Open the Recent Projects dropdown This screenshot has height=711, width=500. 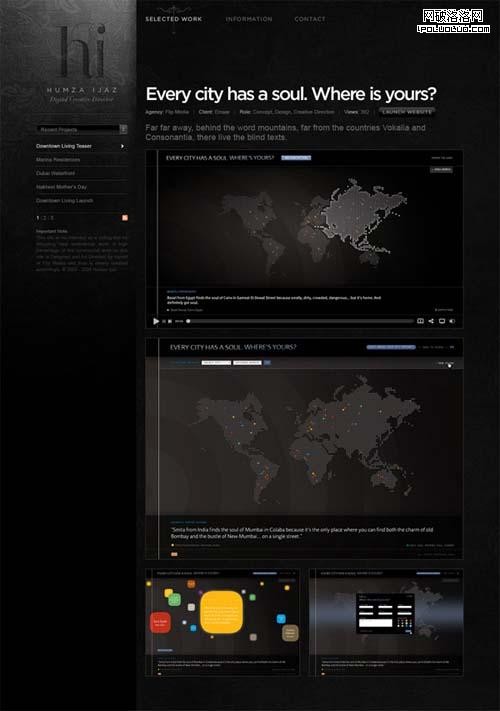click(82, 129)
